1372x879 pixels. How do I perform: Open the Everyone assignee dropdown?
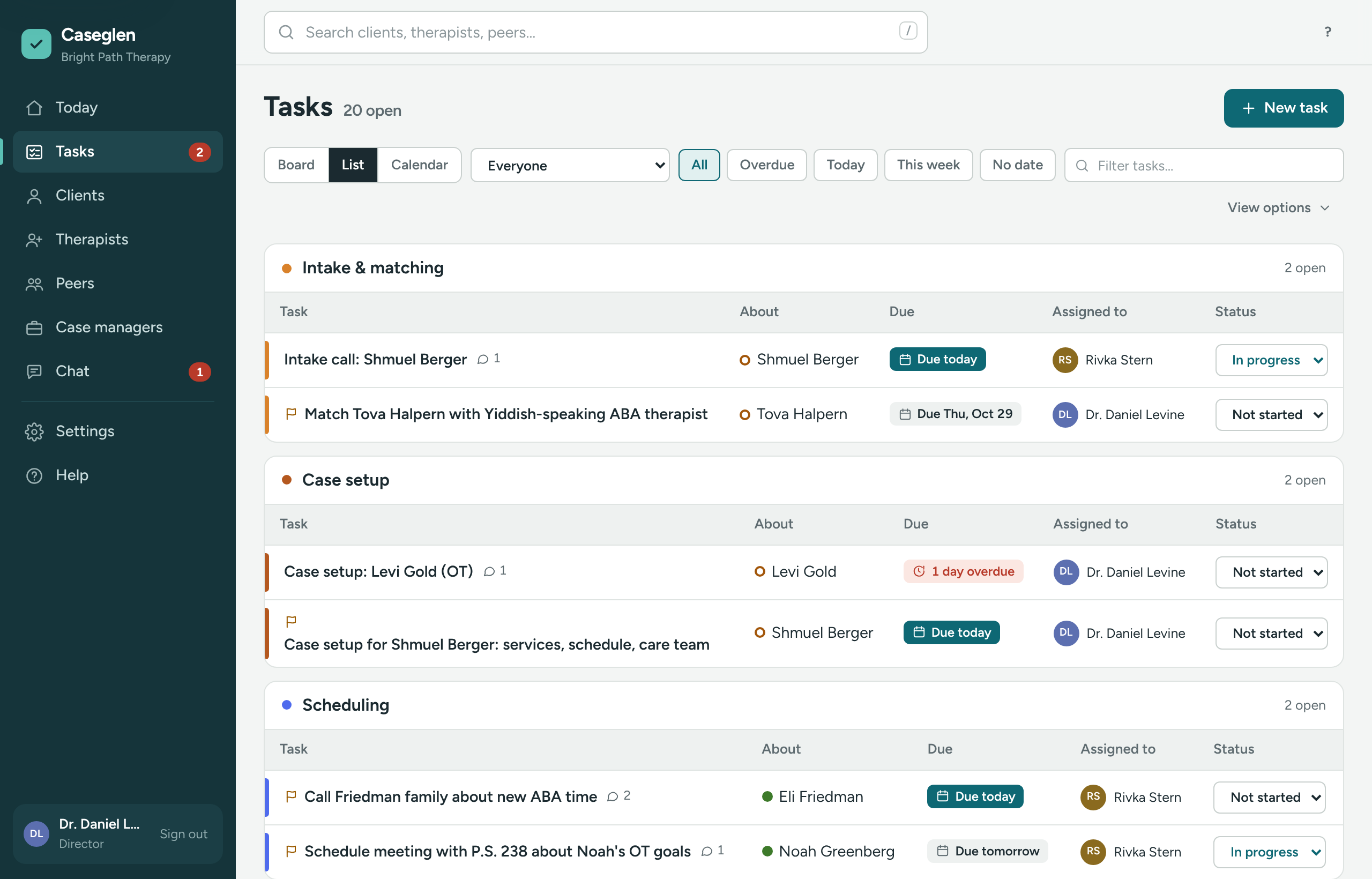click(x=570, y=166)
